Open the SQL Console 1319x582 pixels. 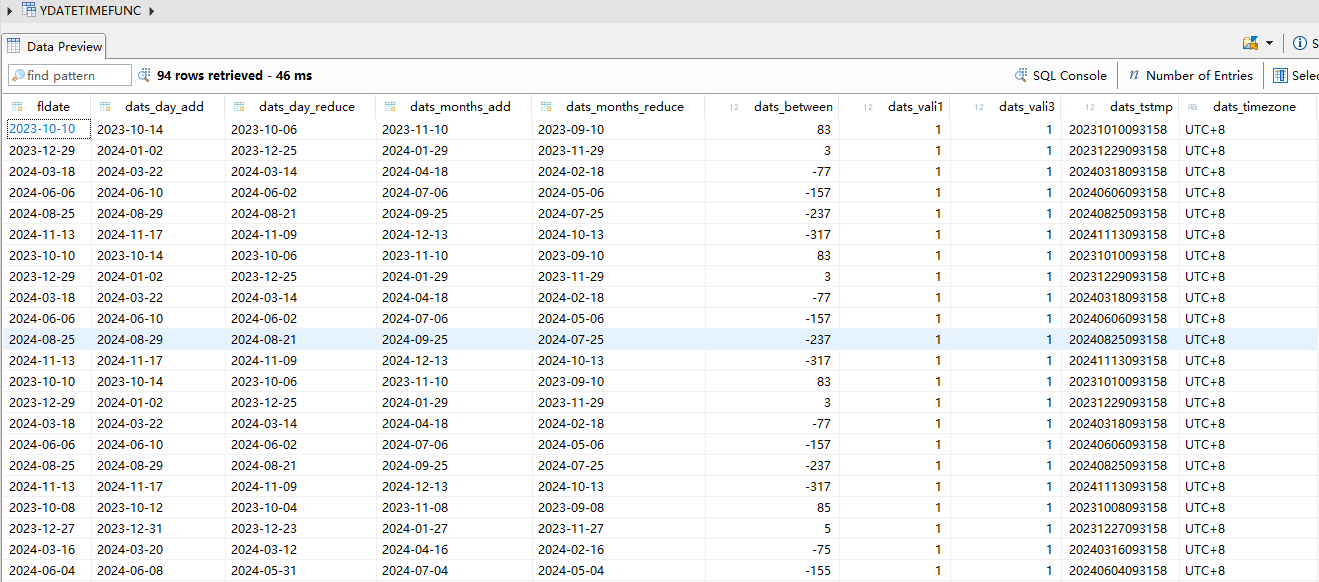1060,75
